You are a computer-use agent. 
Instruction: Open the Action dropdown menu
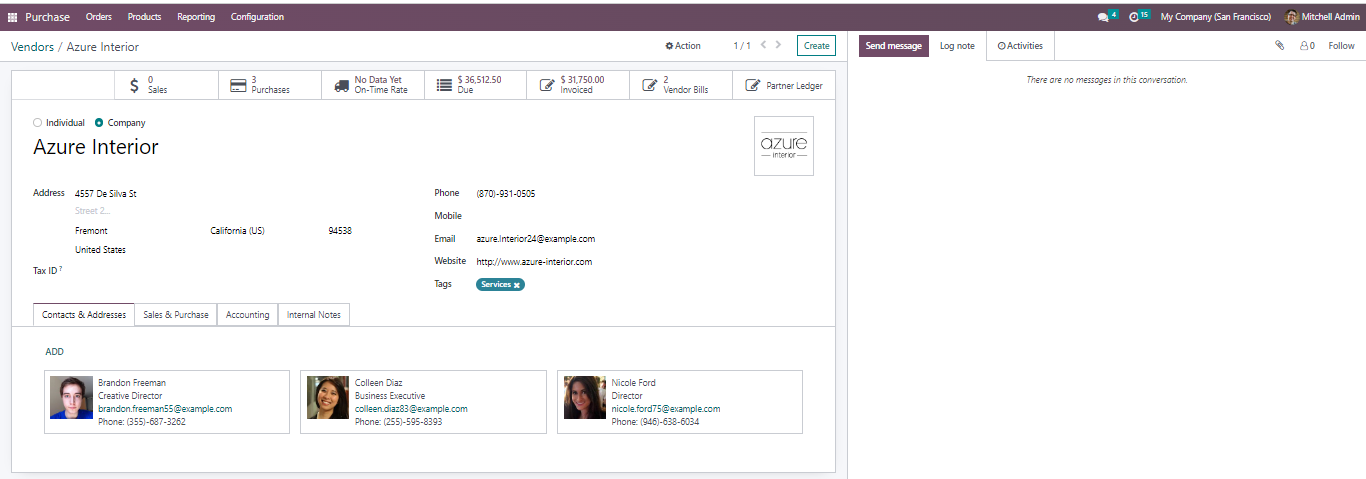point(683,46)
